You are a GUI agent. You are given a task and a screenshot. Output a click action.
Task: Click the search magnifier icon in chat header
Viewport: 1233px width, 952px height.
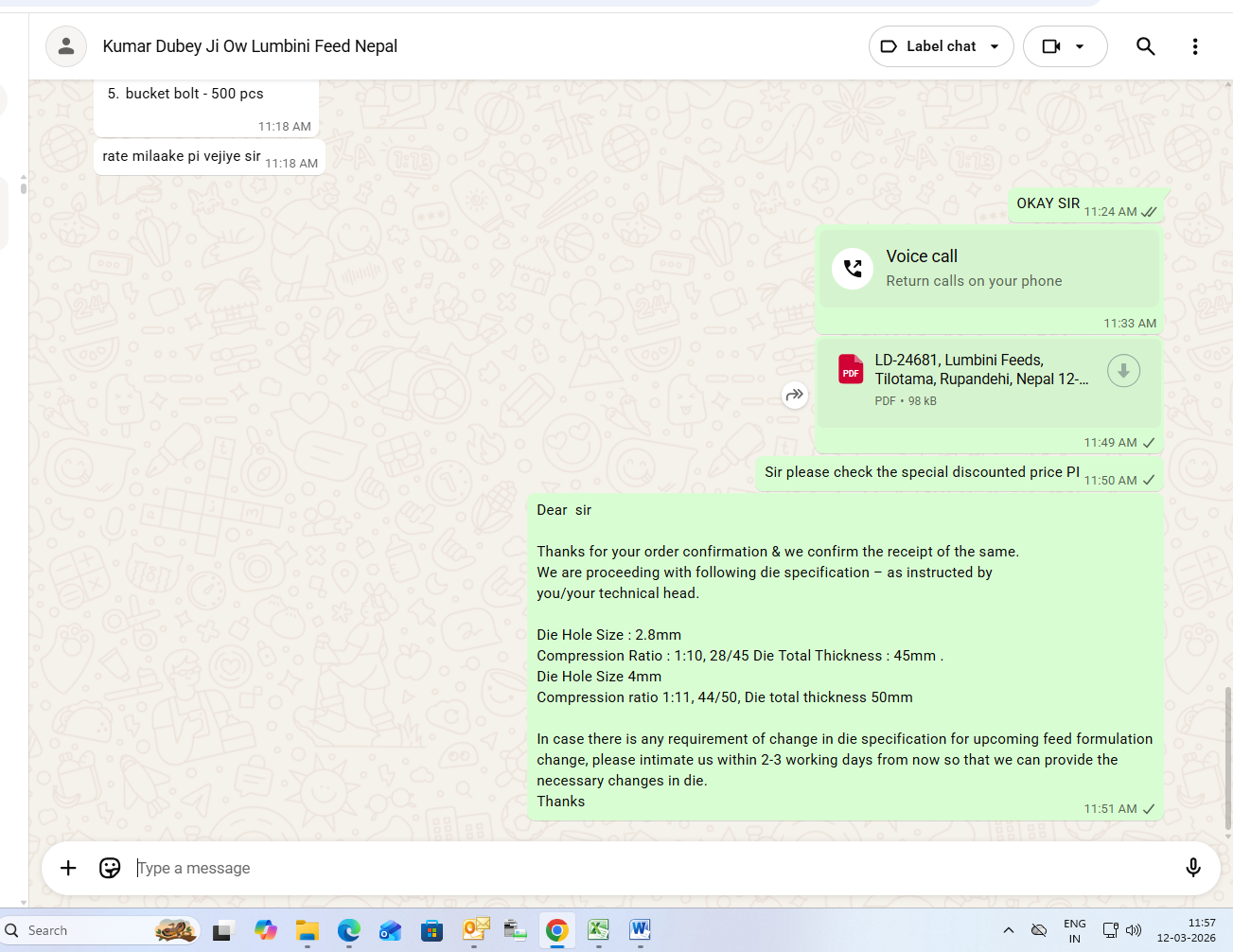(1145, 46)
